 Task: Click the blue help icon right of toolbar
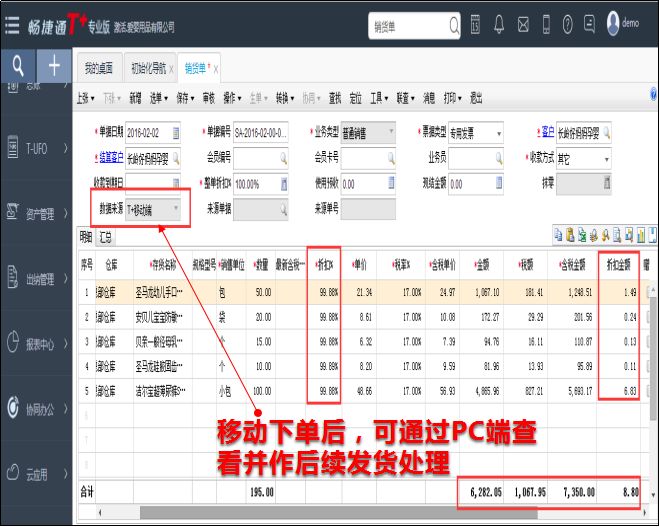[x=654, y=94]
